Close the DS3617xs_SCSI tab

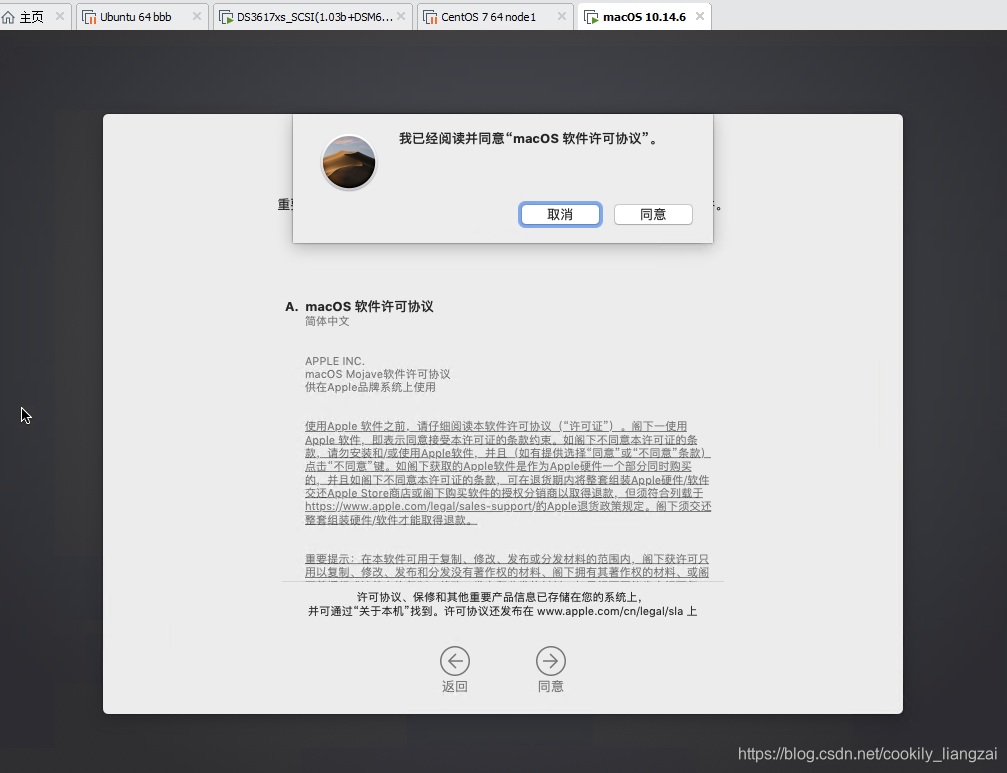coord(401,17)
